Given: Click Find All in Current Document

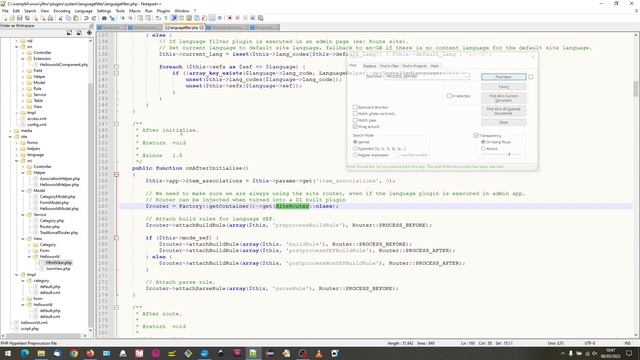Looking at the screenshot, I should (x=503, y=98).
